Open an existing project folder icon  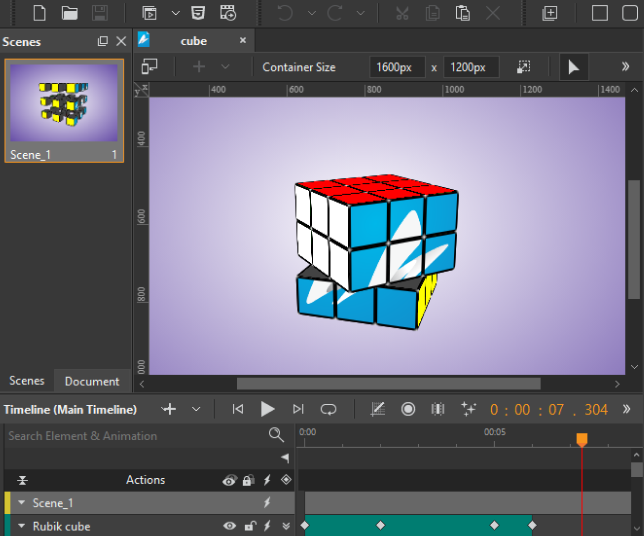click(69, 13)
